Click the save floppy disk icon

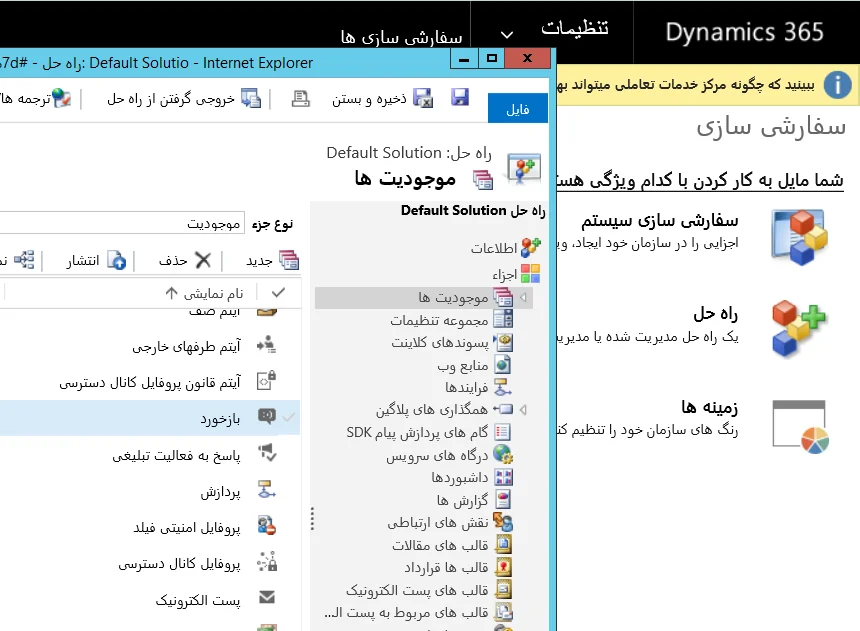tap(460, 97)
